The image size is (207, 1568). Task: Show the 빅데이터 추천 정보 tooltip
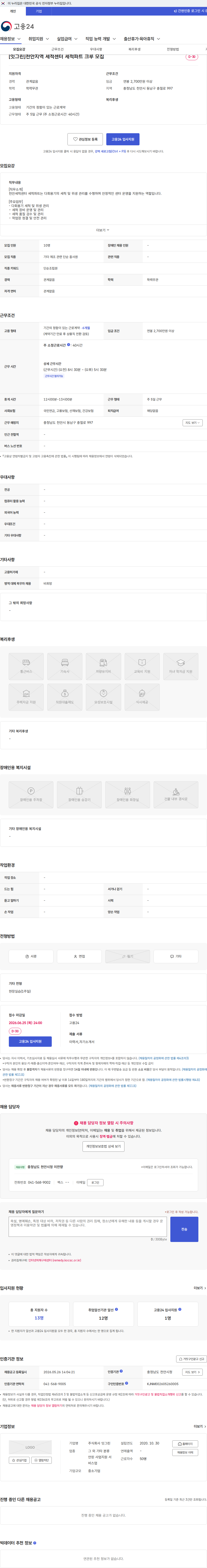coord(34,1543)
